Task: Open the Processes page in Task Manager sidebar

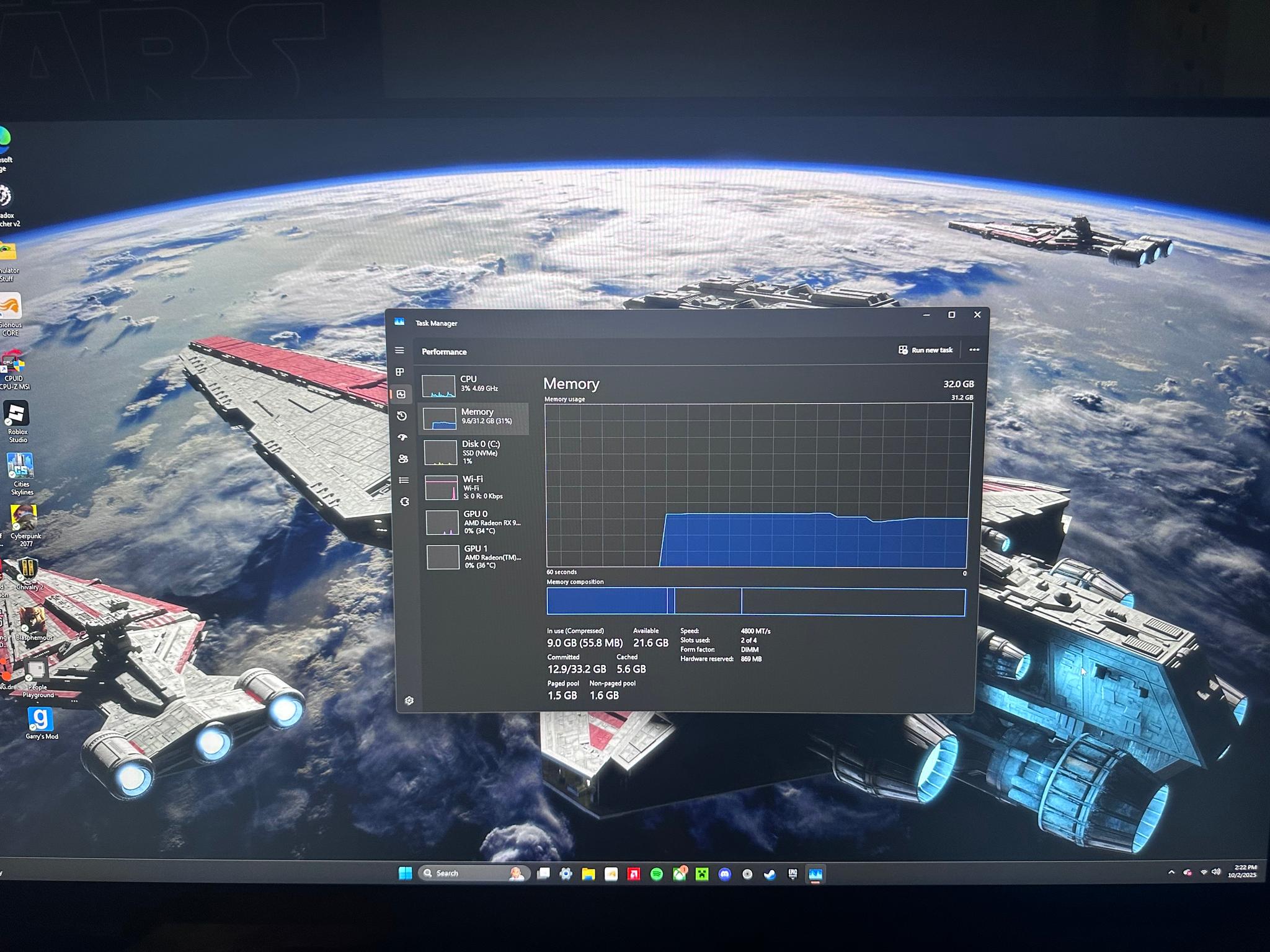Action: point(400,372)
